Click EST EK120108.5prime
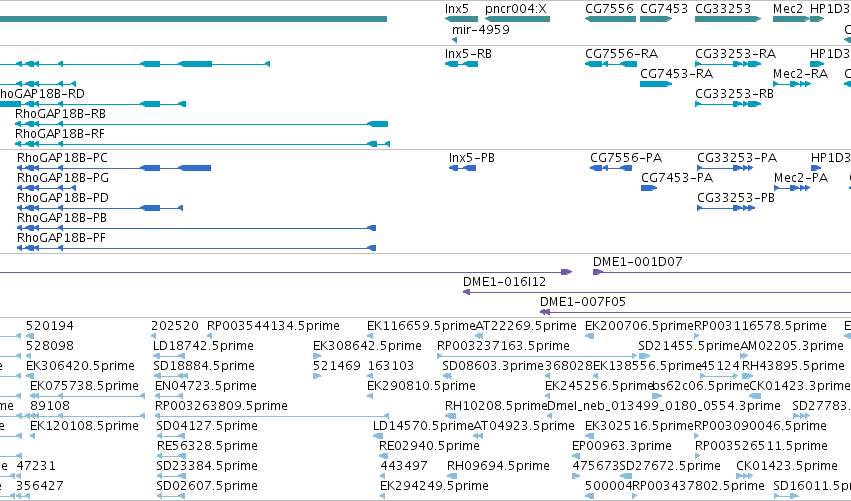This screenshot has width=851, height=501. 84,427
